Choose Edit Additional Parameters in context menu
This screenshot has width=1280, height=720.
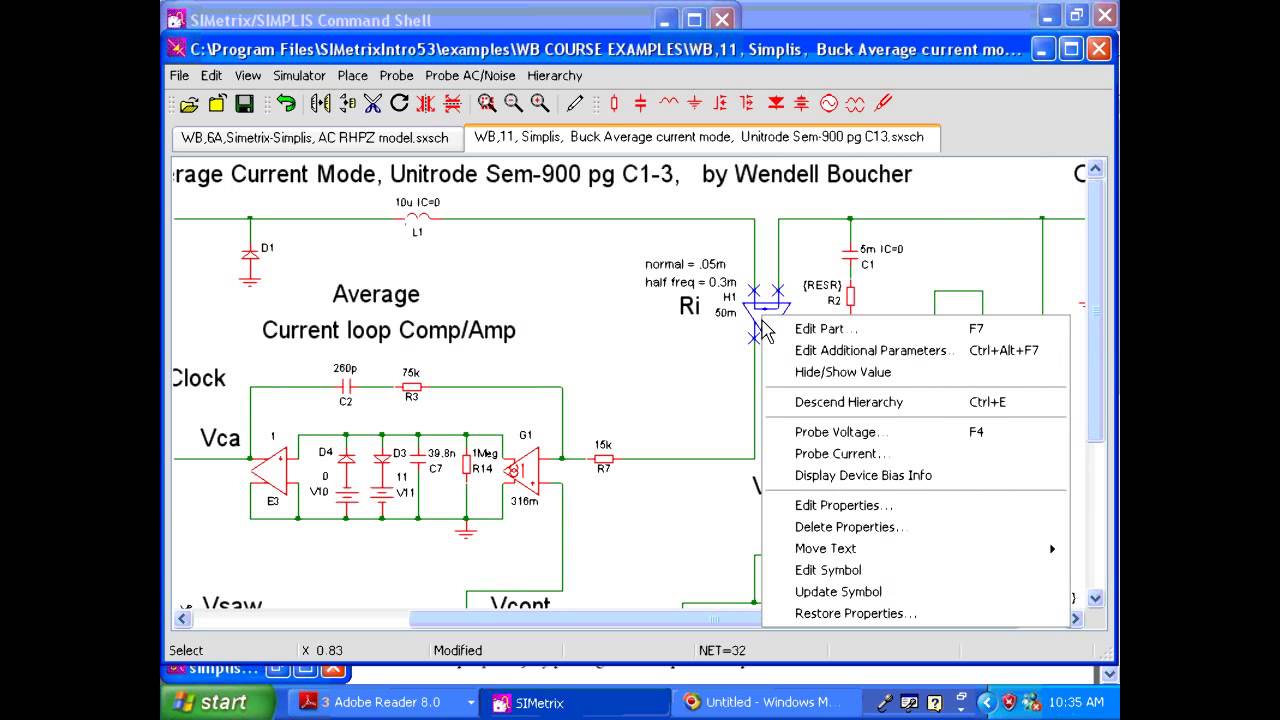coord(916,350)
